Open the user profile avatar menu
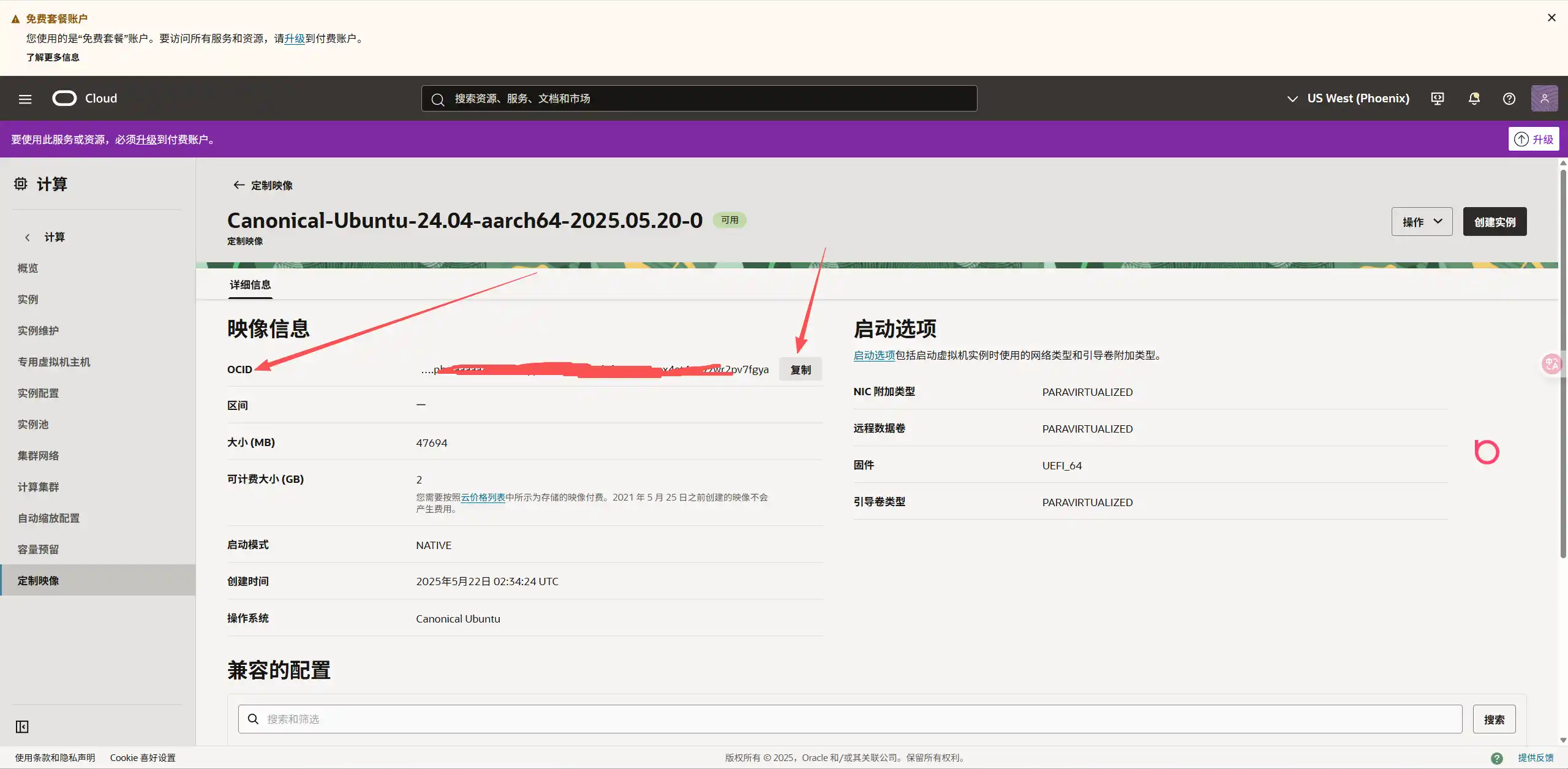 point(1544,99)
